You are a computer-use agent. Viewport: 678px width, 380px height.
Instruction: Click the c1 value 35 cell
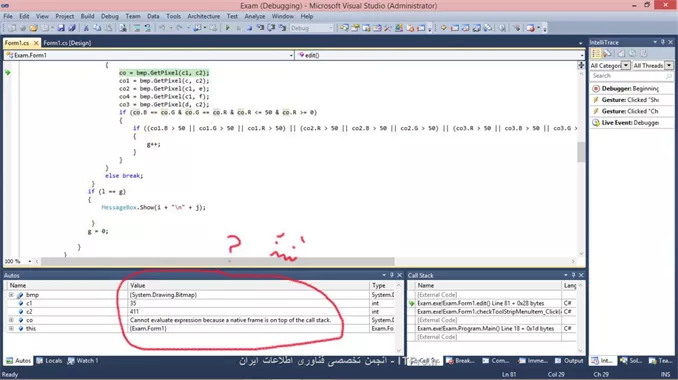(248, 303)
